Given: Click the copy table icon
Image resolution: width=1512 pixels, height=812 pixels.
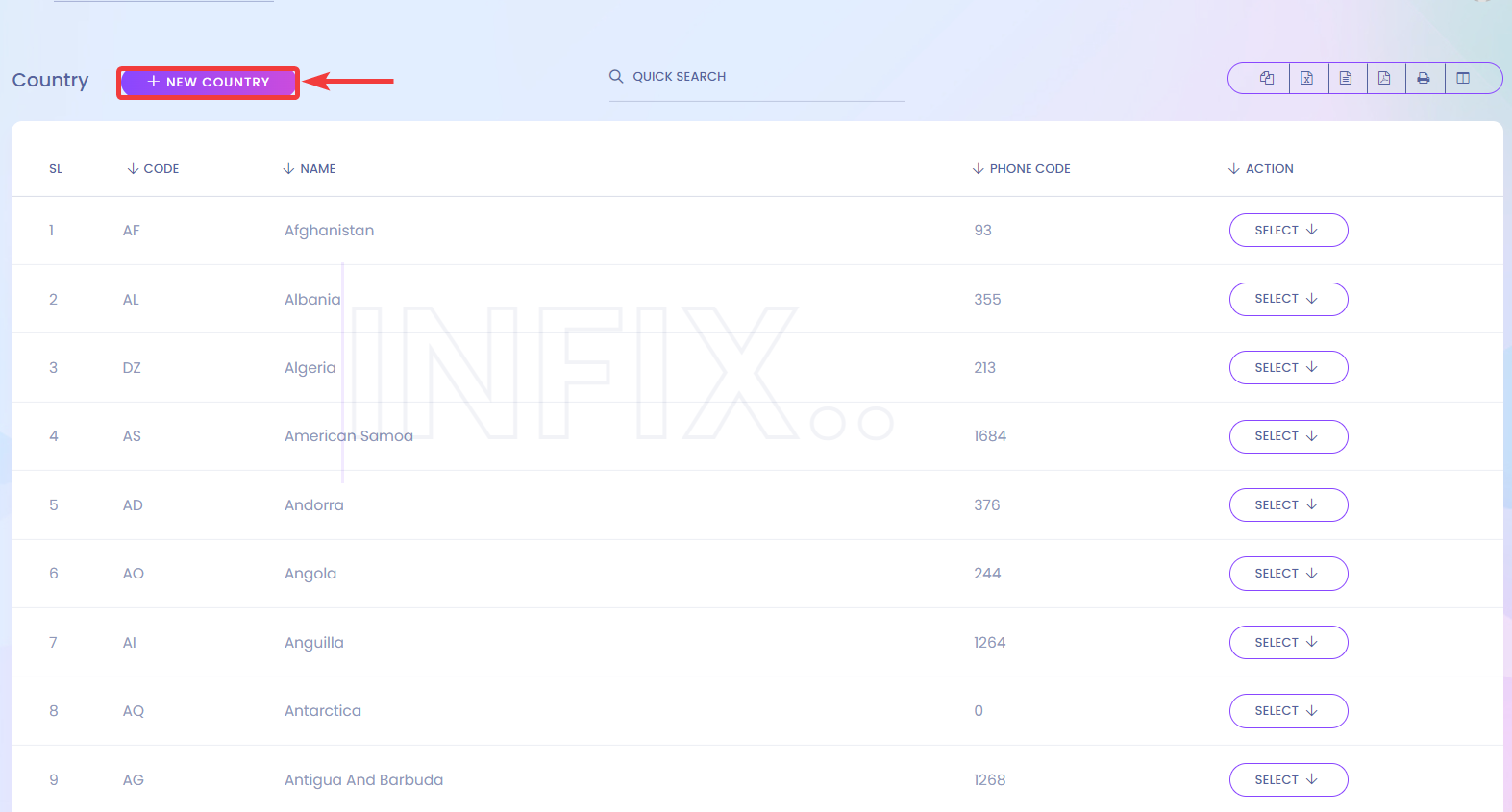Looking at the screenshot, I should point(1267,79).
